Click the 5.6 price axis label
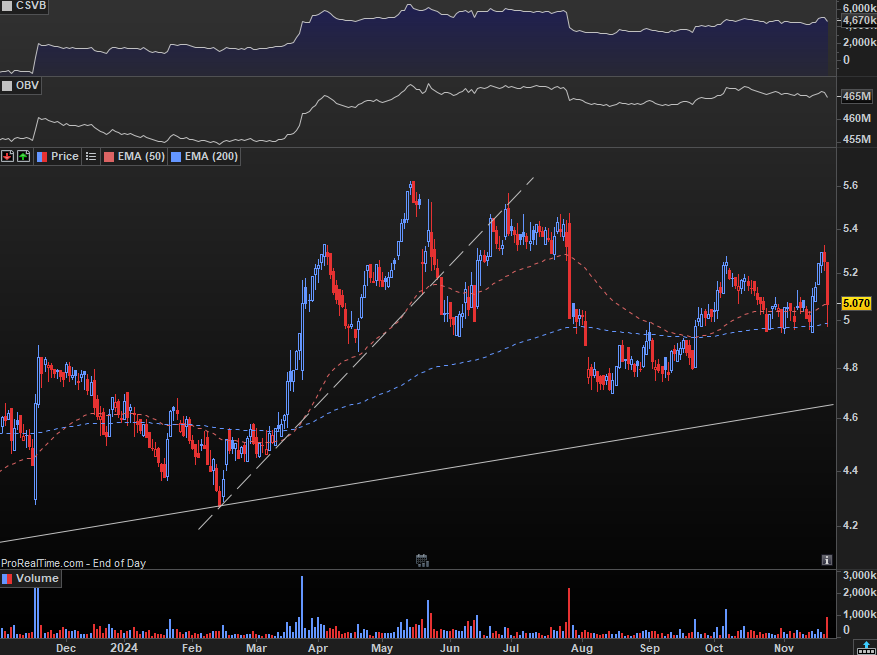Screen dimensions: 877x655 850,186
